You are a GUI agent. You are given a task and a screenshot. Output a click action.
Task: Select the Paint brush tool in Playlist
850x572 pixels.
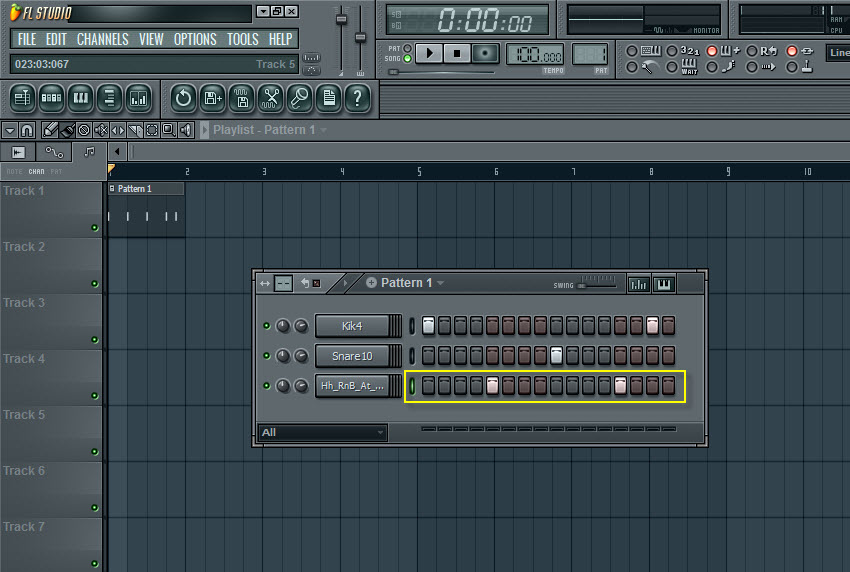click(x=67, y=130)
